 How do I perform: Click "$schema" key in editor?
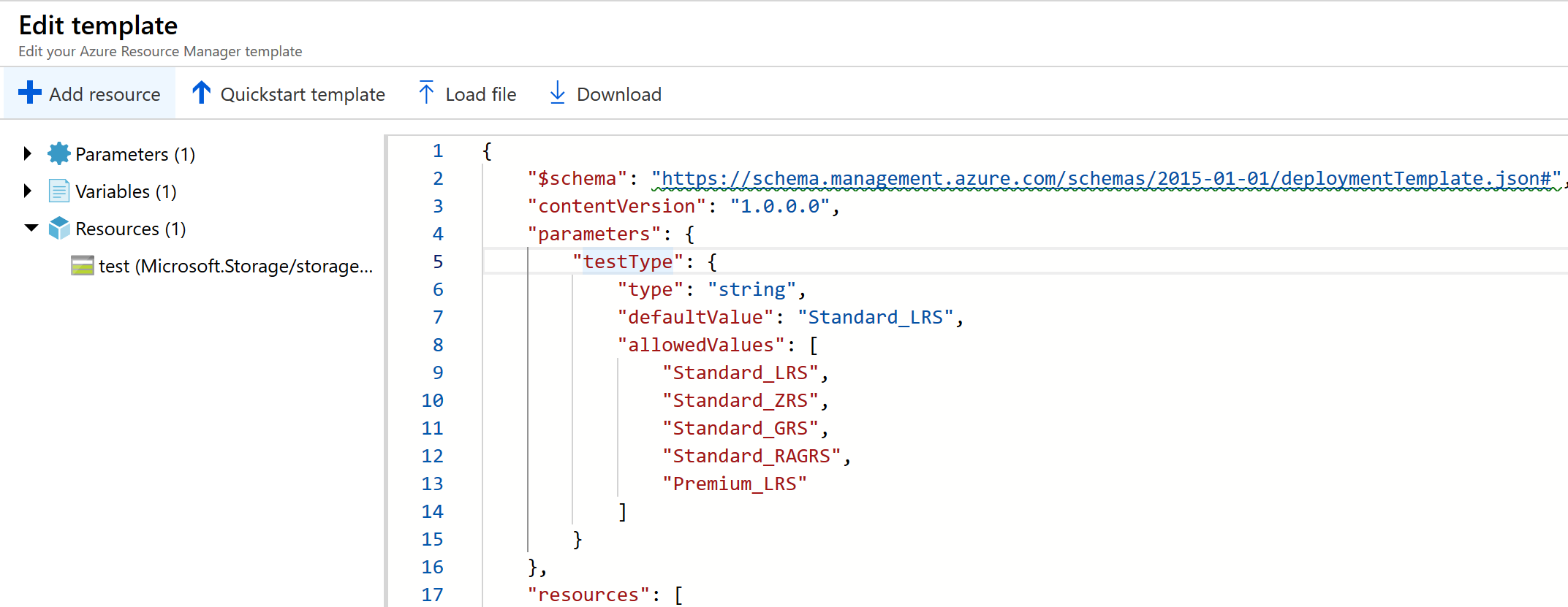(x=577, y=178)
